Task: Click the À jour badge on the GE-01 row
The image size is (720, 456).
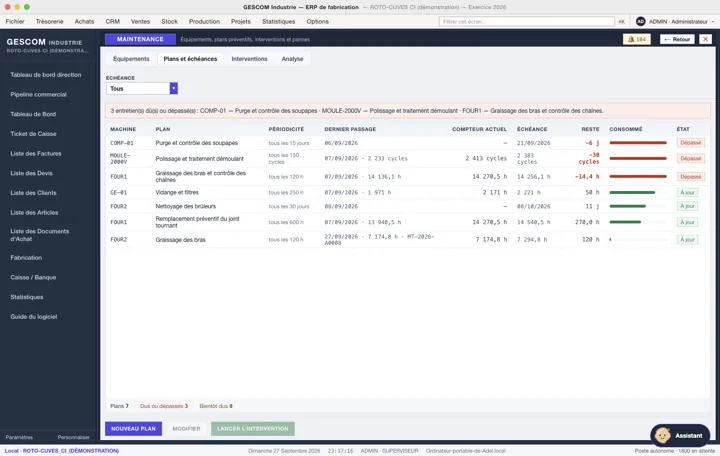Action: click(x=687, y=192)
